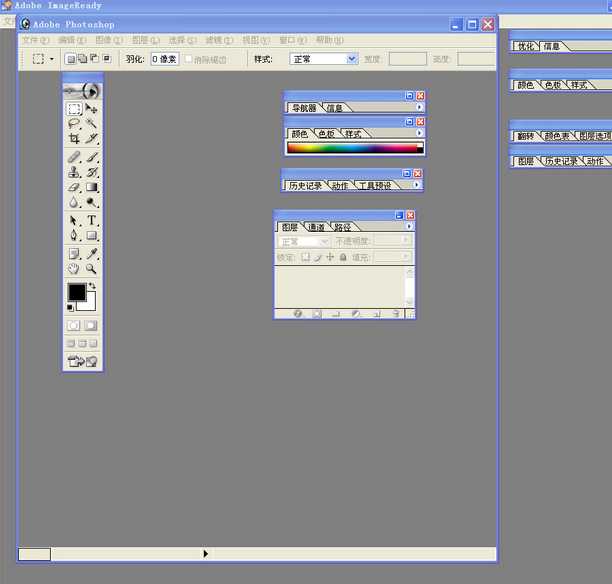Choose Intersect with Selection mode
The image size is (612, 584).
pos(107,59)
